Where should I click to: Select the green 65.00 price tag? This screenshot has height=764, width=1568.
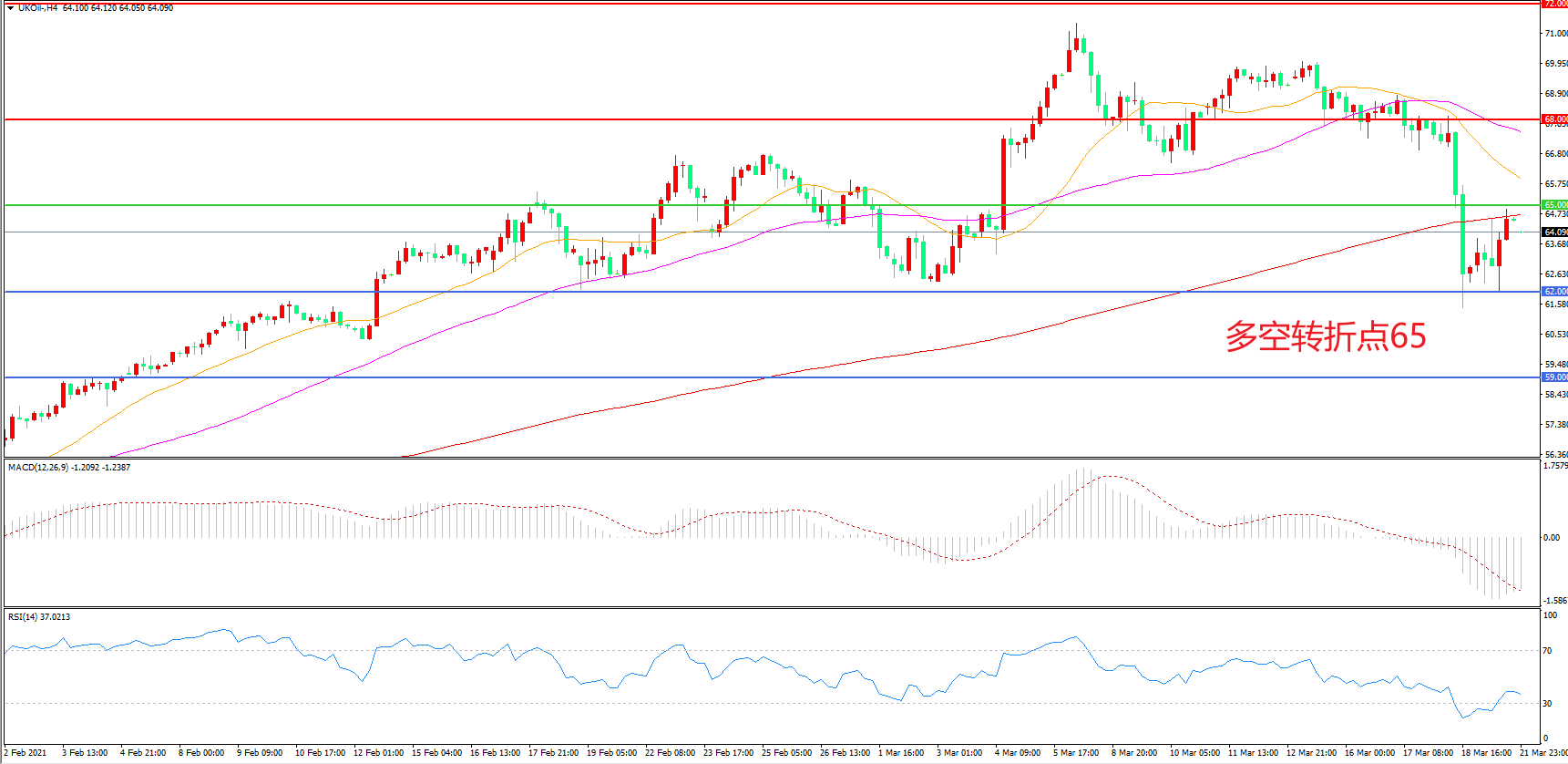tap(1554, 205)
